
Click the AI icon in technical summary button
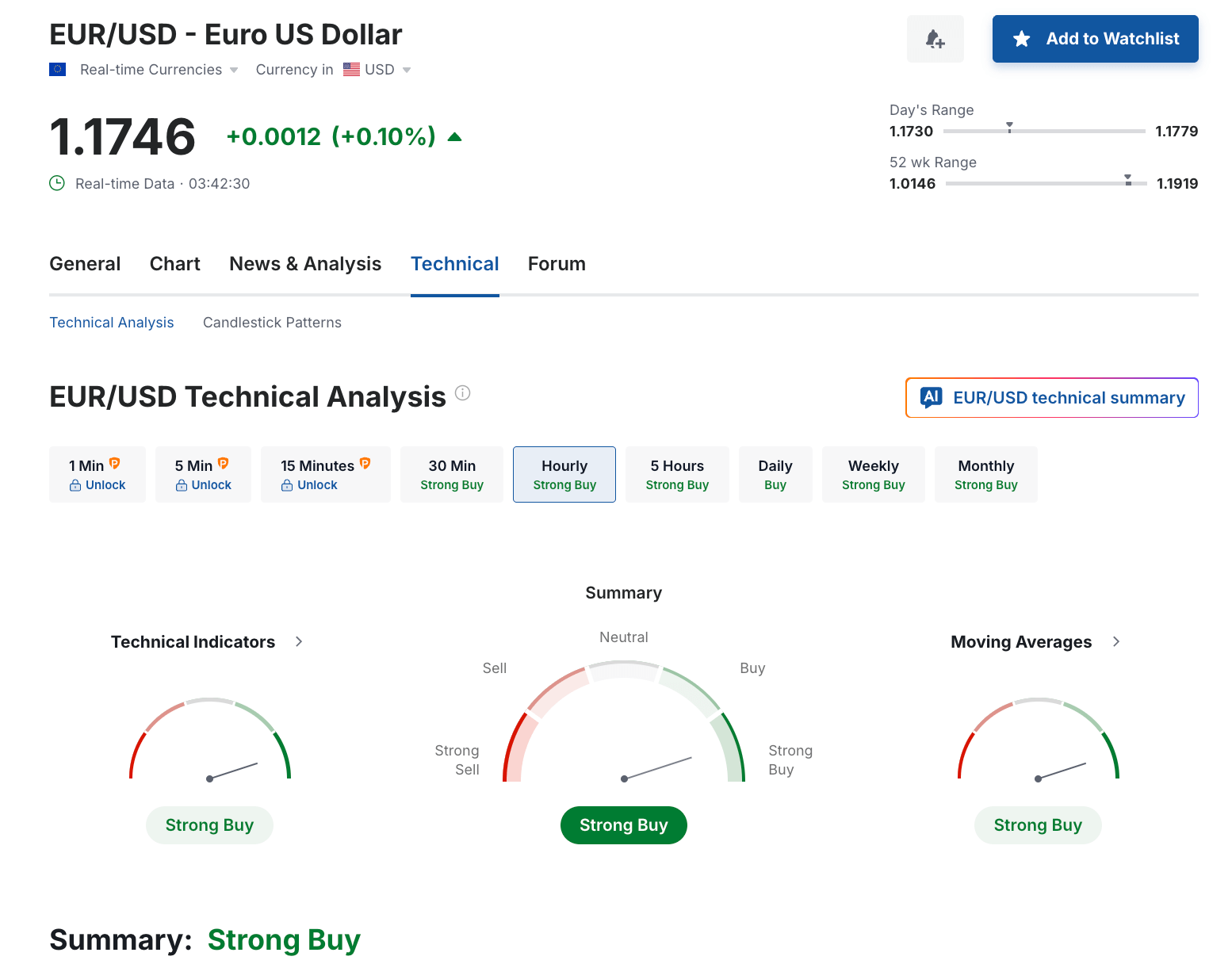[931, 397]
